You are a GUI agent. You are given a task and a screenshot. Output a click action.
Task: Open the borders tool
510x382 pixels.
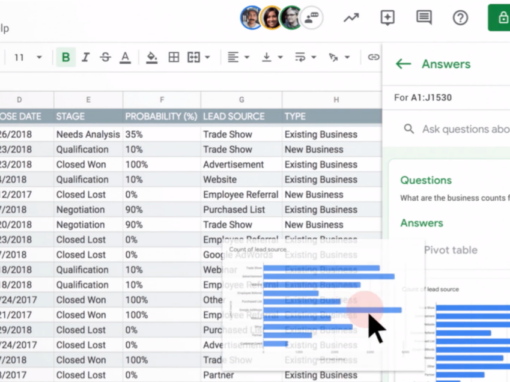(174, 57)
